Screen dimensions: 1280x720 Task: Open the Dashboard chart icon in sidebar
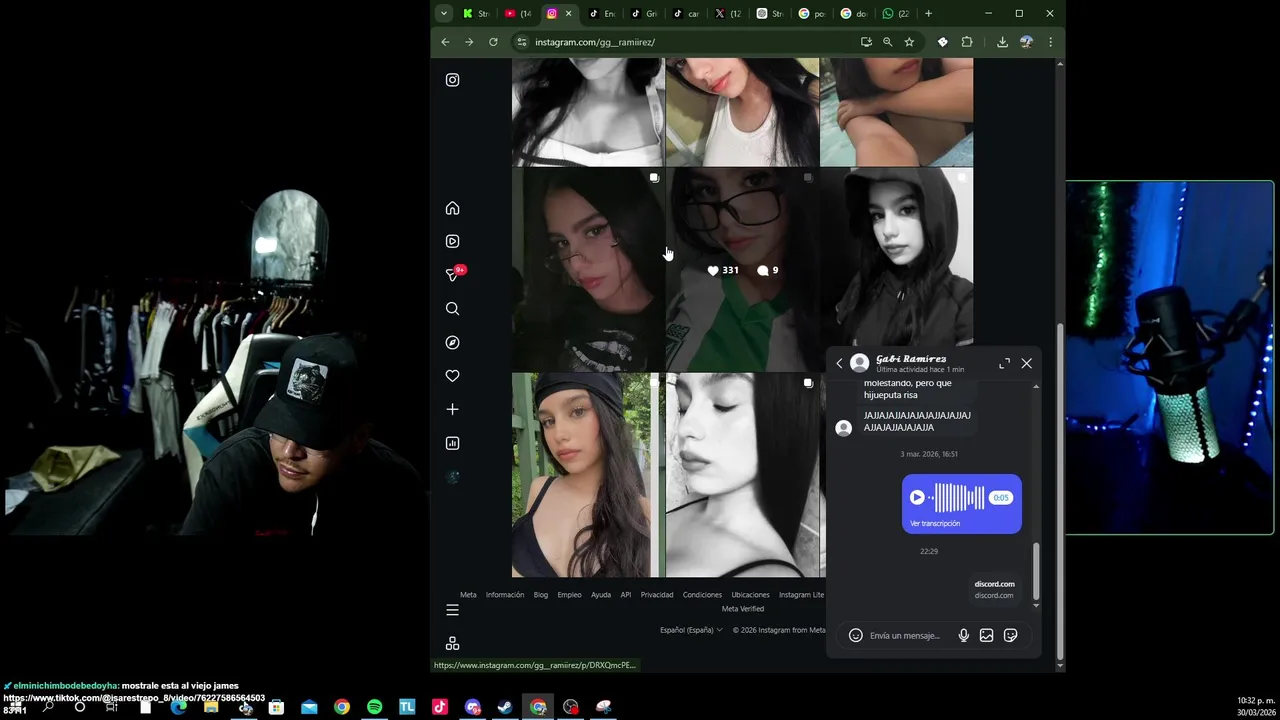tap(452, 443)
